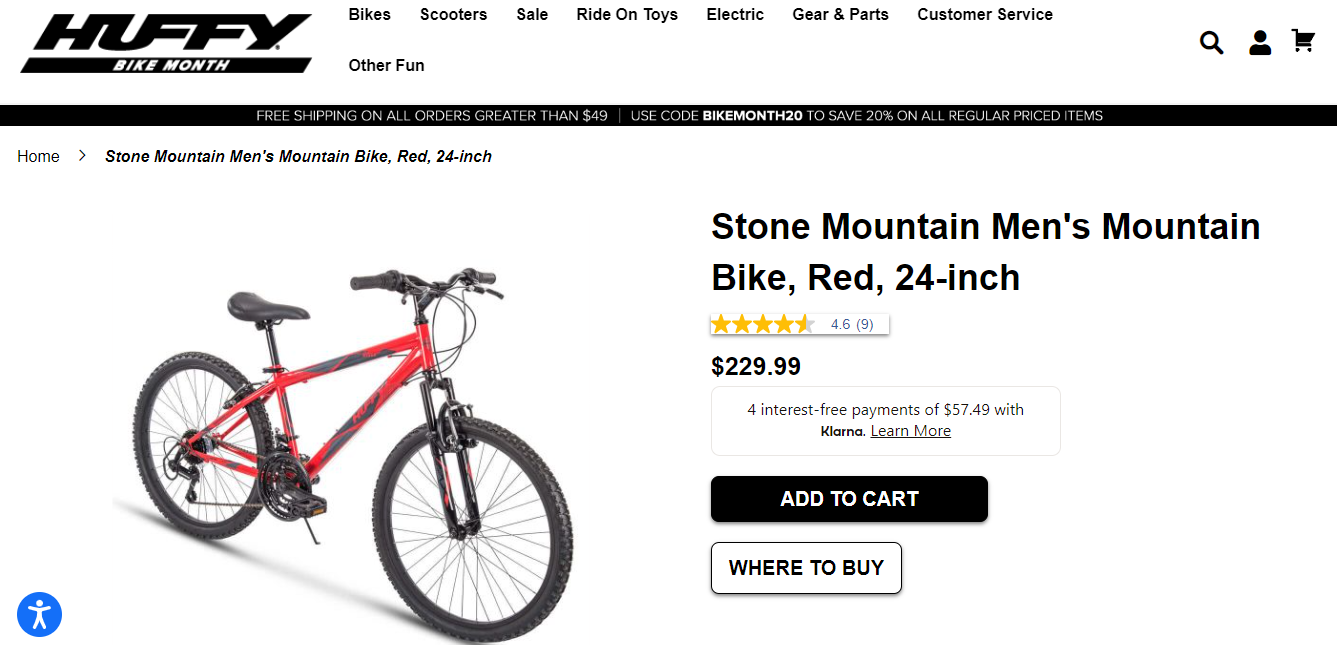Expand the Gear & Parts menu
Screen dimensions: 1337x645
[840, 15]
